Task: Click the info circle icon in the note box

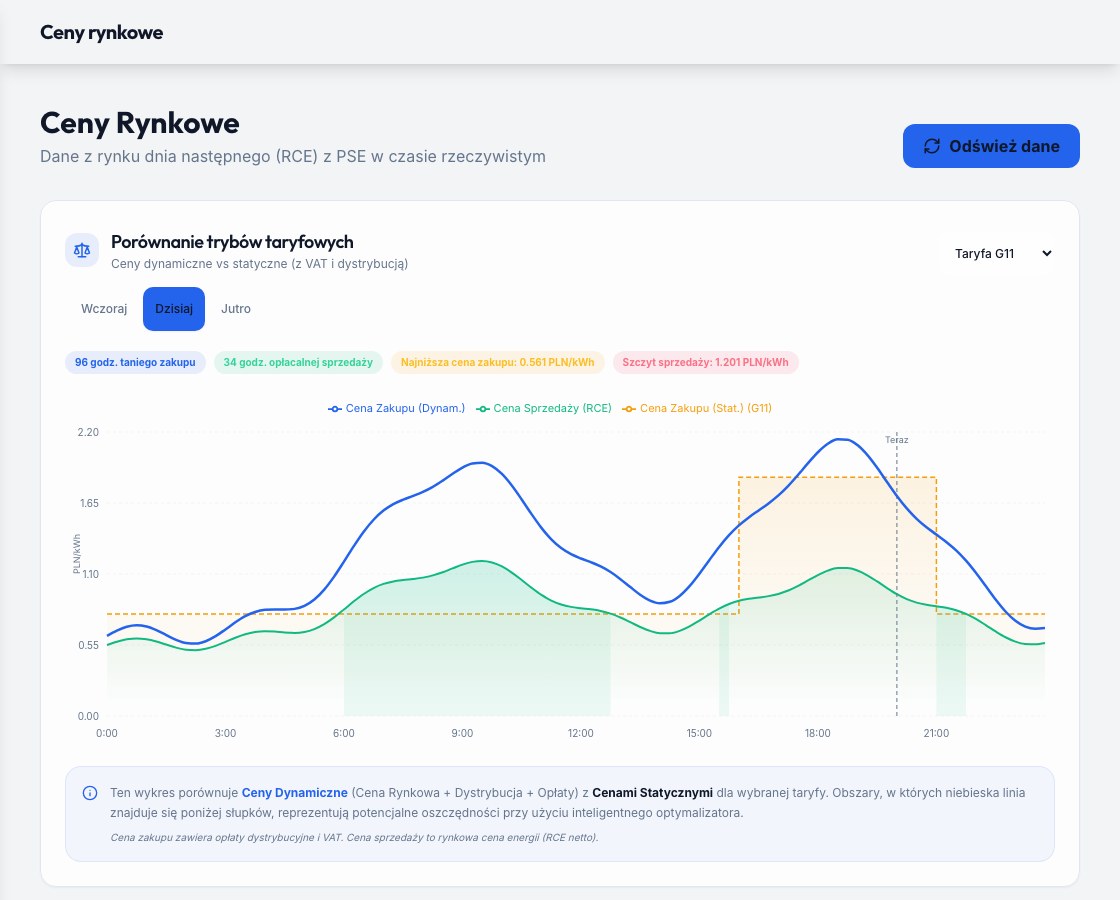Action: [x=90, y=793]
